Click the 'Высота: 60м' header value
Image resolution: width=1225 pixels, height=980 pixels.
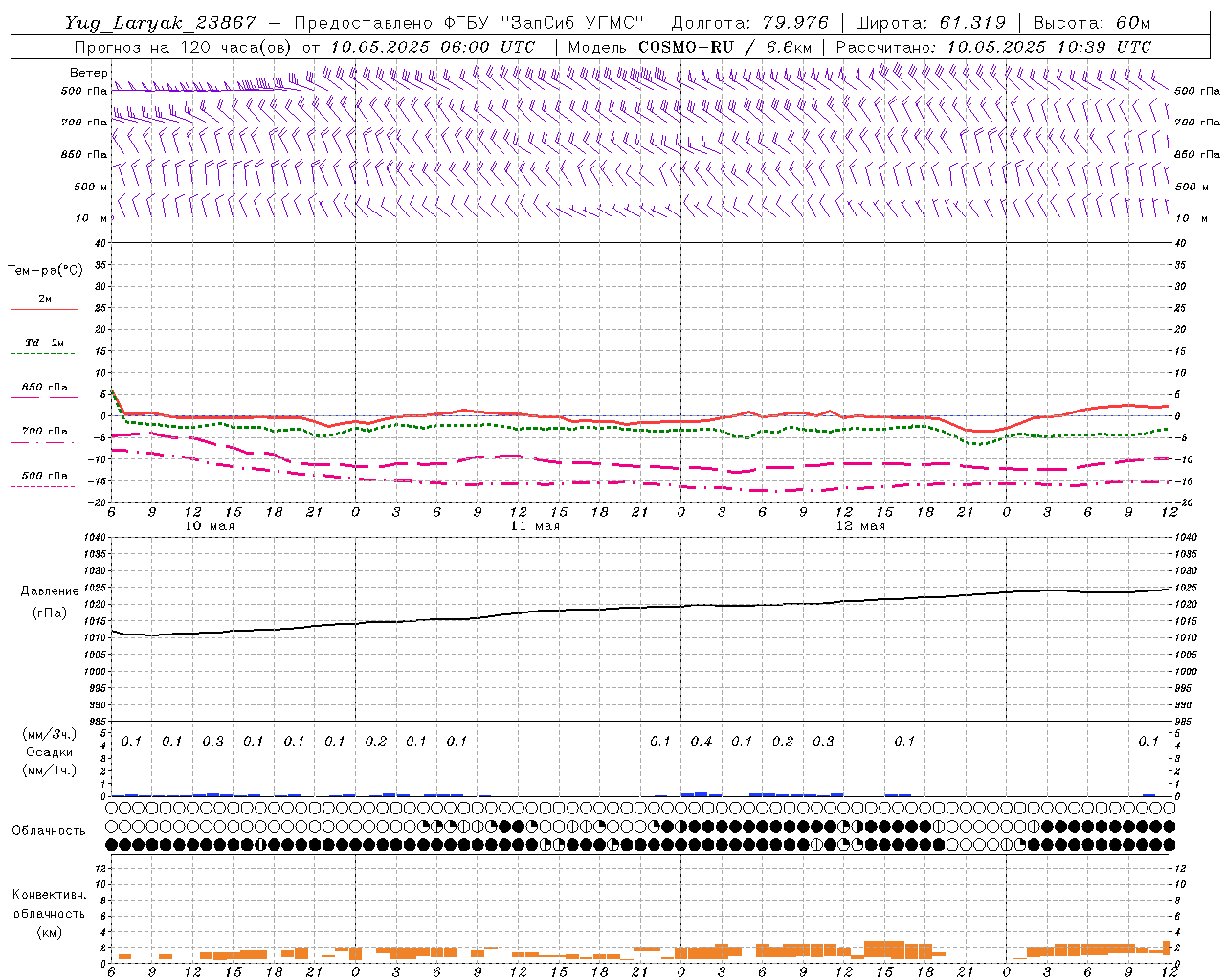tap(1091, 23)
